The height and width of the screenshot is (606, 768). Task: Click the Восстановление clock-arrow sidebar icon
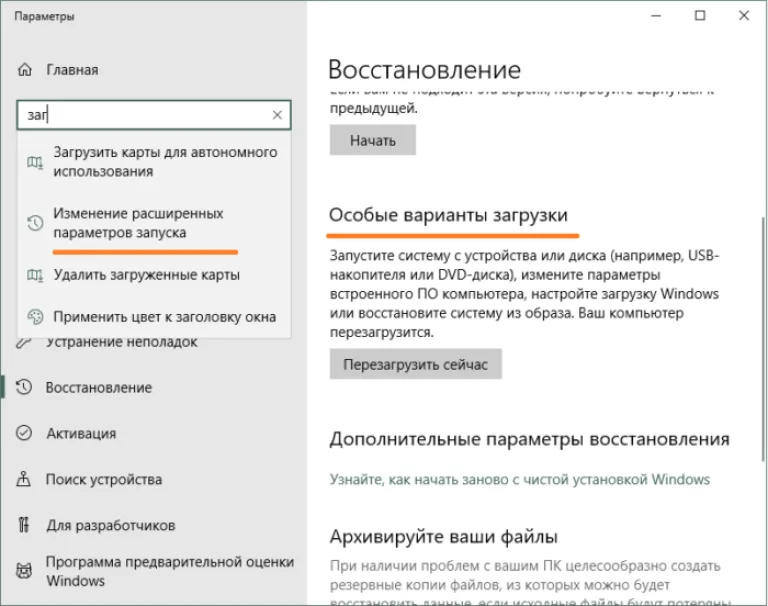[24, 387]
